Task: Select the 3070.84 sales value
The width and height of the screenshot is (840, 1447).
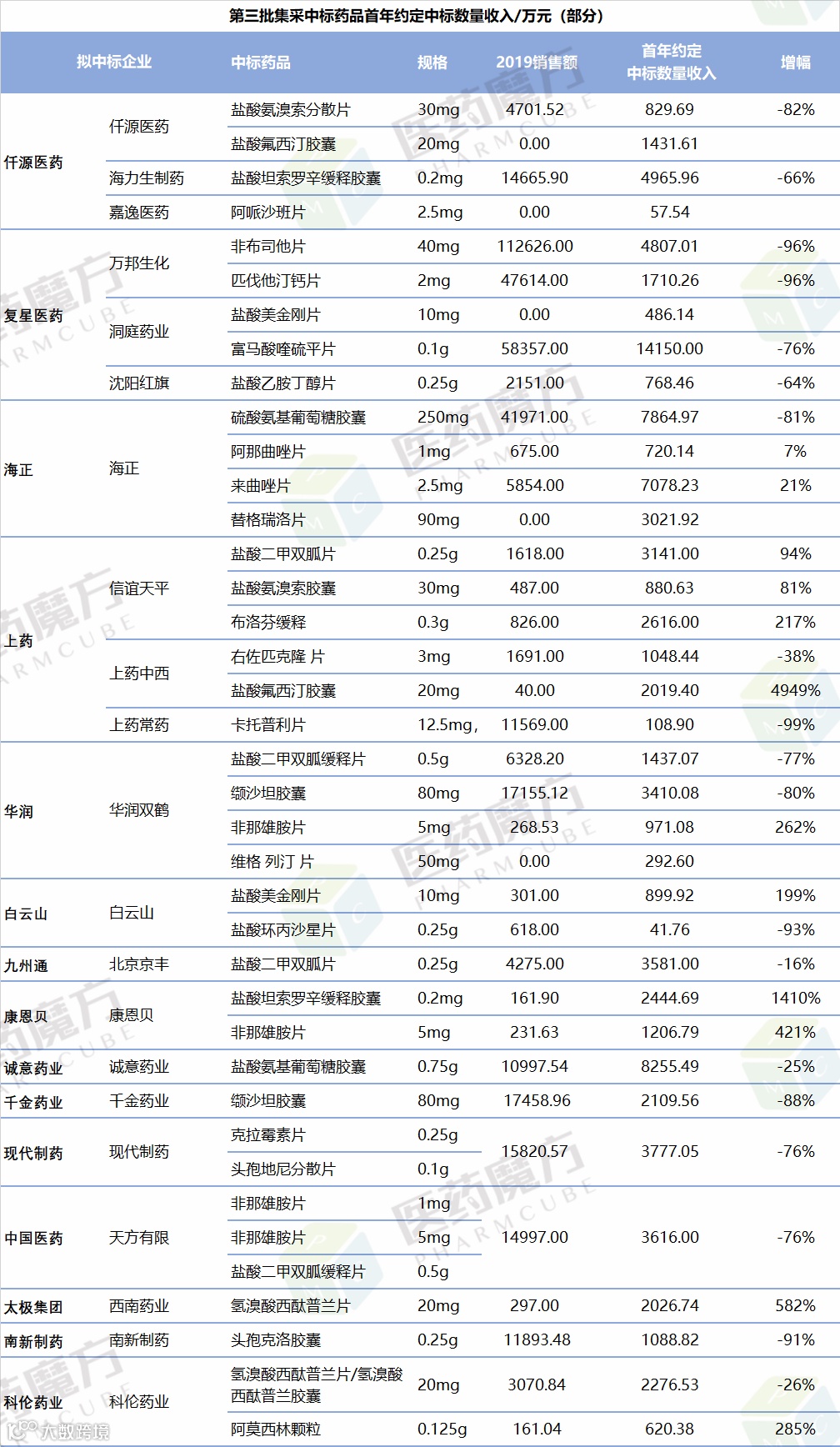Action: (537, 1384)
